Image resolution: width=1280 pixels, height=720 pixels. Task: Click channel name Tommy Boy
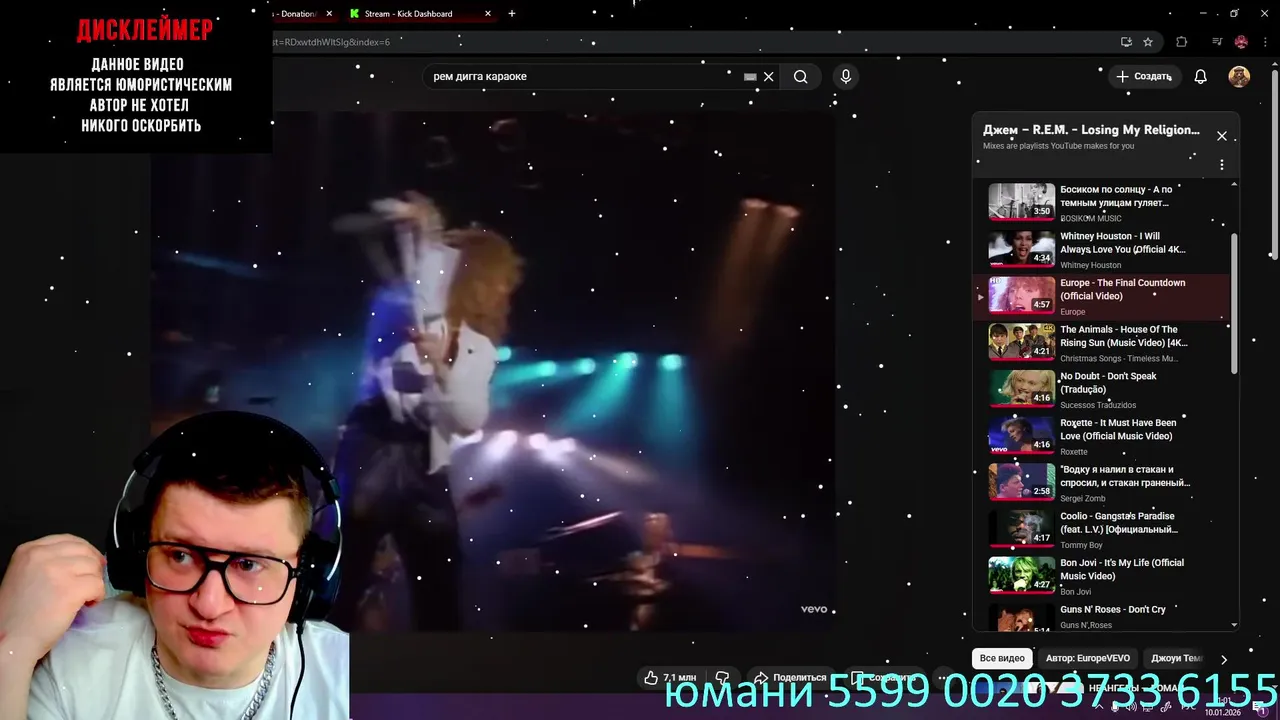(1081, 545)
